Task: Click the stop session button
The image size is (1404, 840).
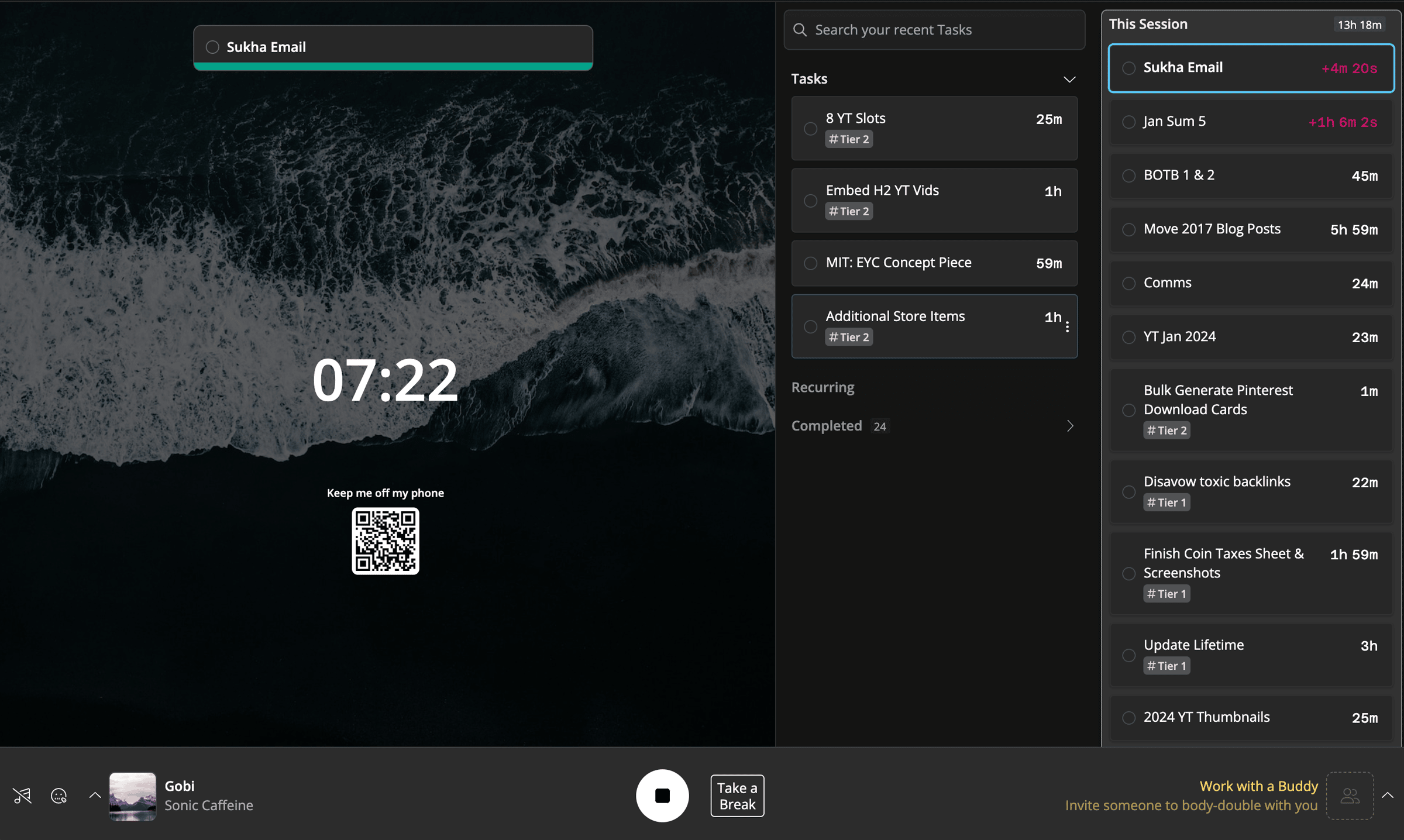Action: pos(662,796)
